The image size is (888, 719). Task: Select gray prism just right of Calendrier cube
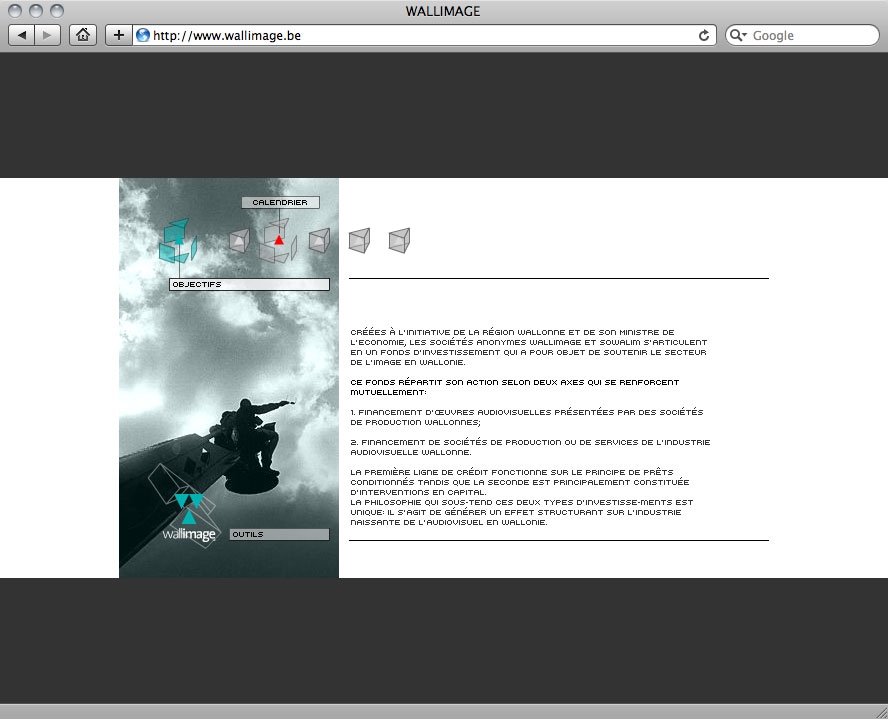[x=319, y=240]
